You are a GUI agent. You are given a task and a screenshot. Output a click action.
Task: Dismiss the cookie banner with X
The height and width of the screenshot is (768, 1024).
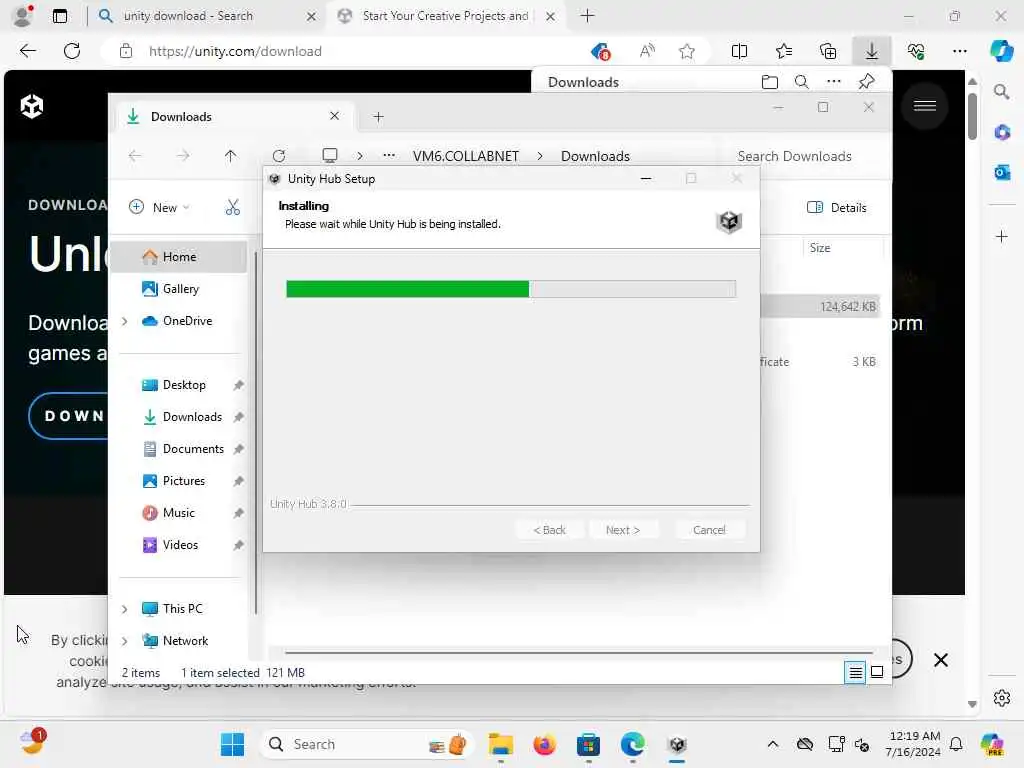(940, 660)
